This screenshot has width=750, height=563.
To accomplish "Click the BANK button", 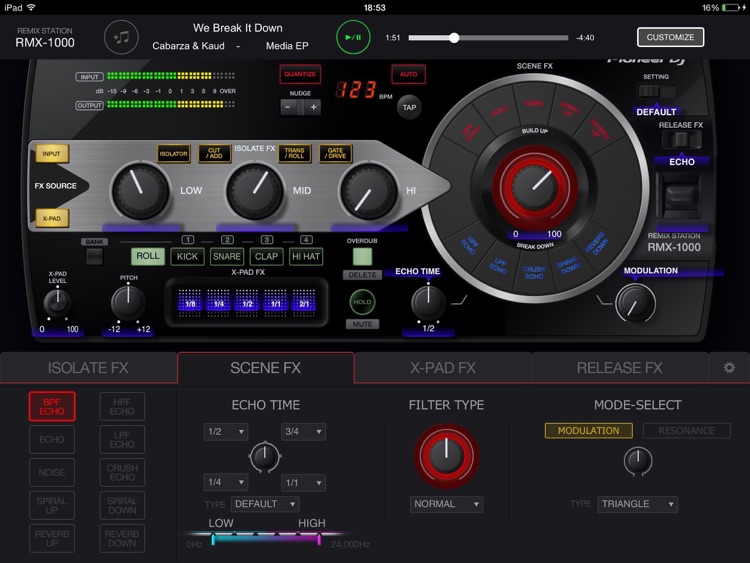I will pyautogui.click(x=95, y=257).
